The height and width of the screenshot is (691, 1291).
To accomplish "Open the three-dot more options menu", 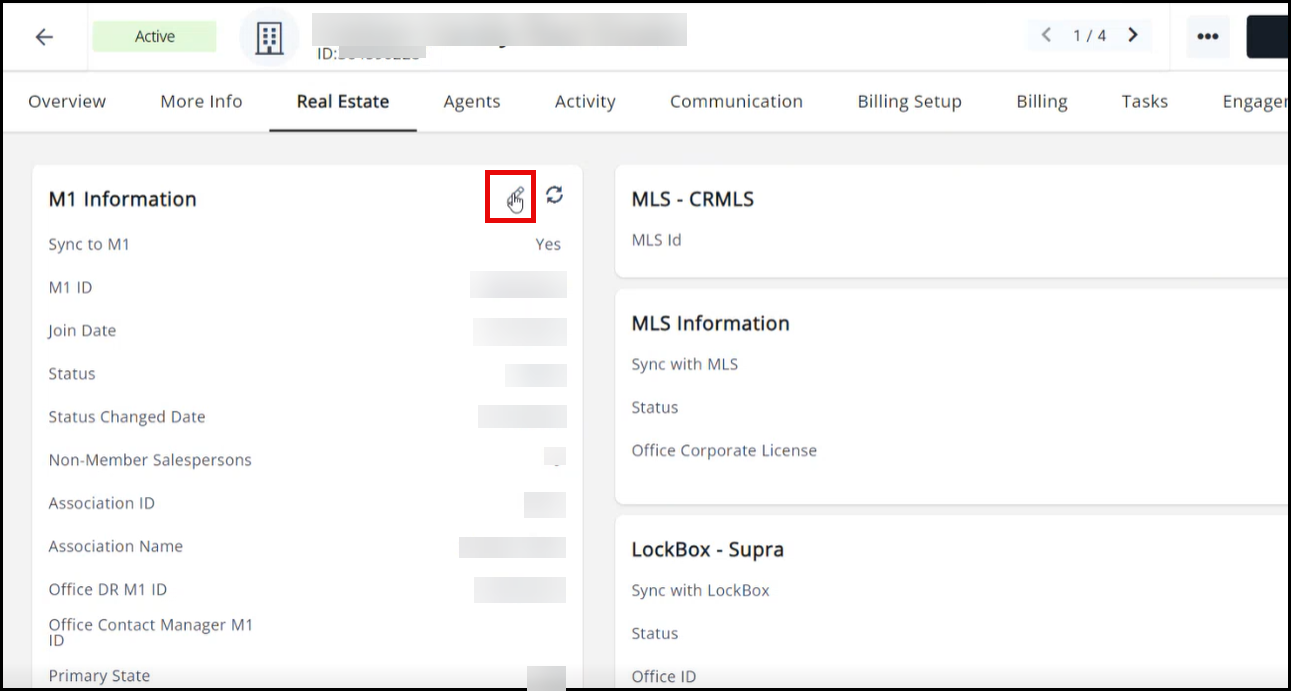I will click(1208, 37).
